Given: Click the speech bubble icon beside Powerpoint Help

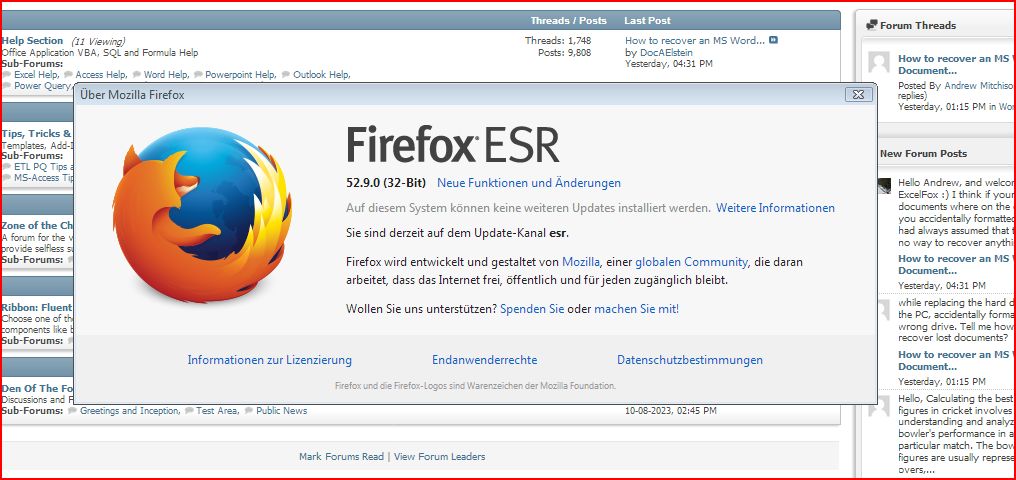Looking at the screenshot, I should coord(198,74).
